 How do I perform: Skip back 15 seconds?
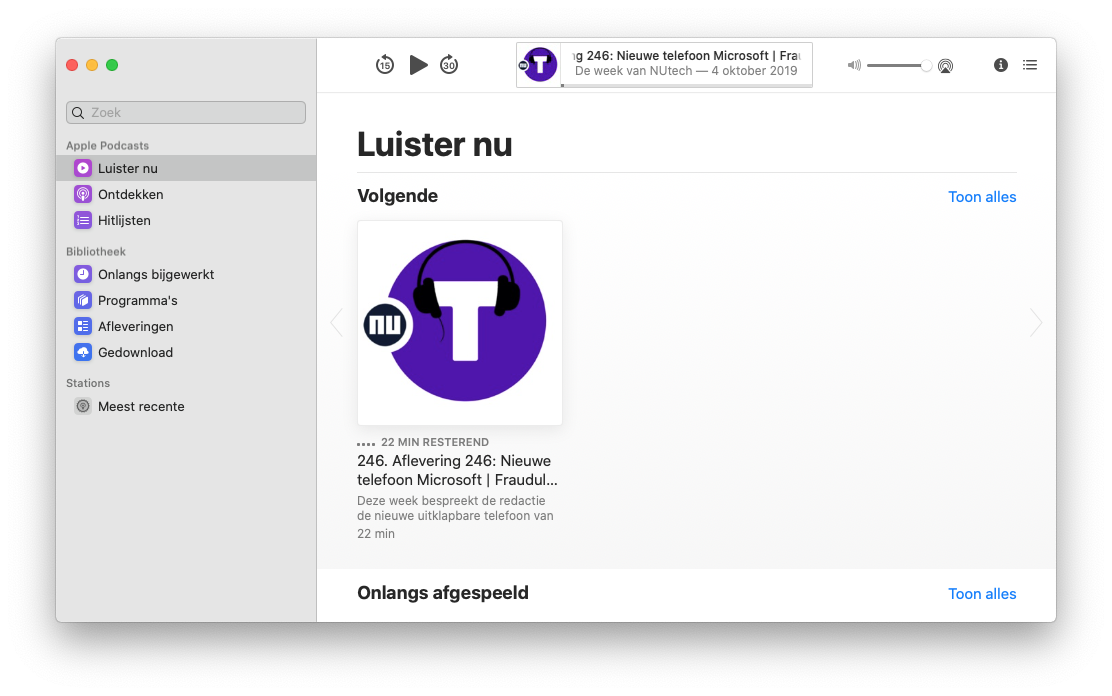(x=385, y=65)
